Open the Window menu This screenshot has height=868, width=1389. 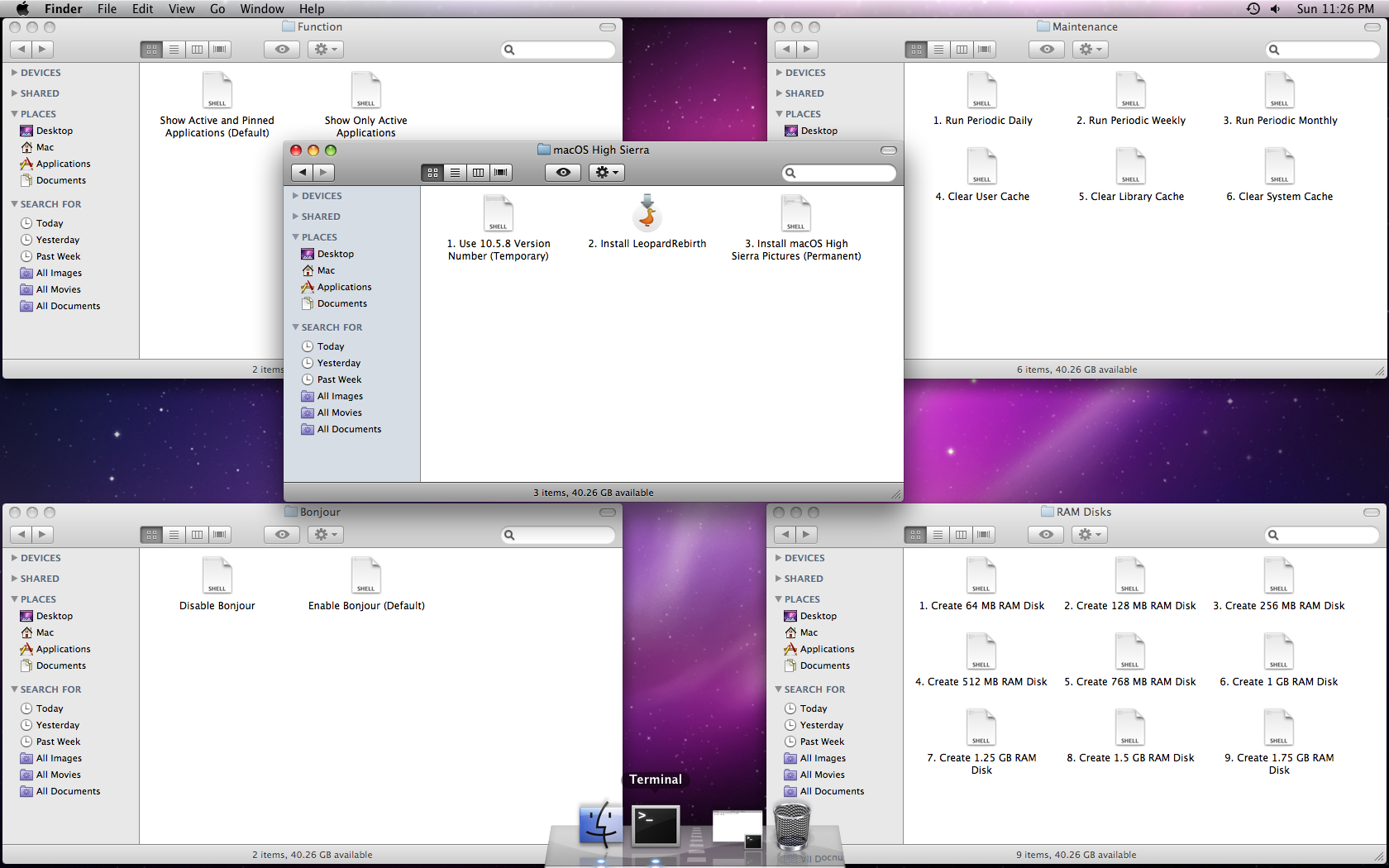point(262,8)
